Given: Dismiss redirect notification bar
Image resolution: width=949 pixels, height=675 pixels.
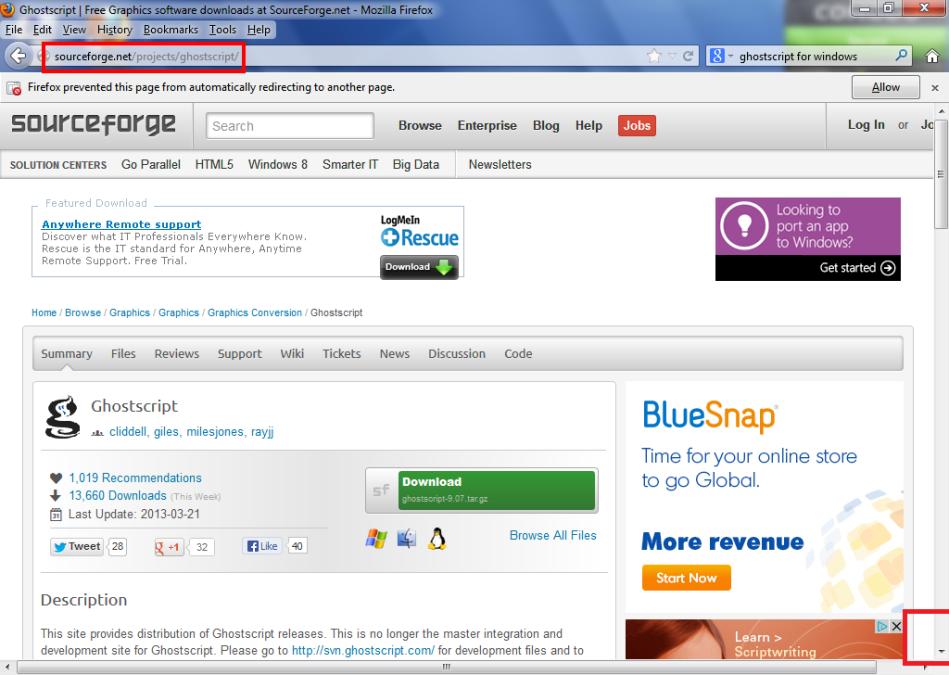Looking at the screenshot, I should click(x=935, y=88).
